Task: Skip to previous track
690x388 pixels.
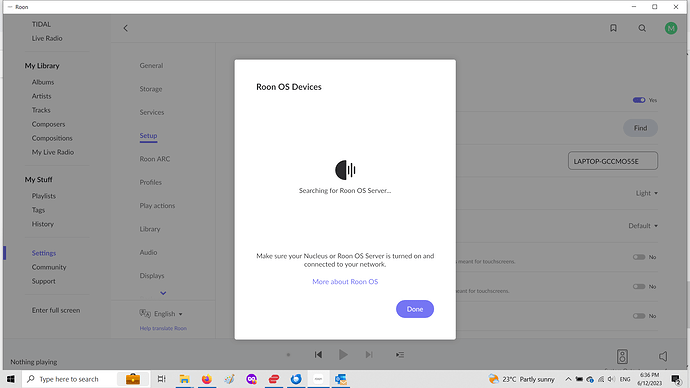Action: (318, 355)
